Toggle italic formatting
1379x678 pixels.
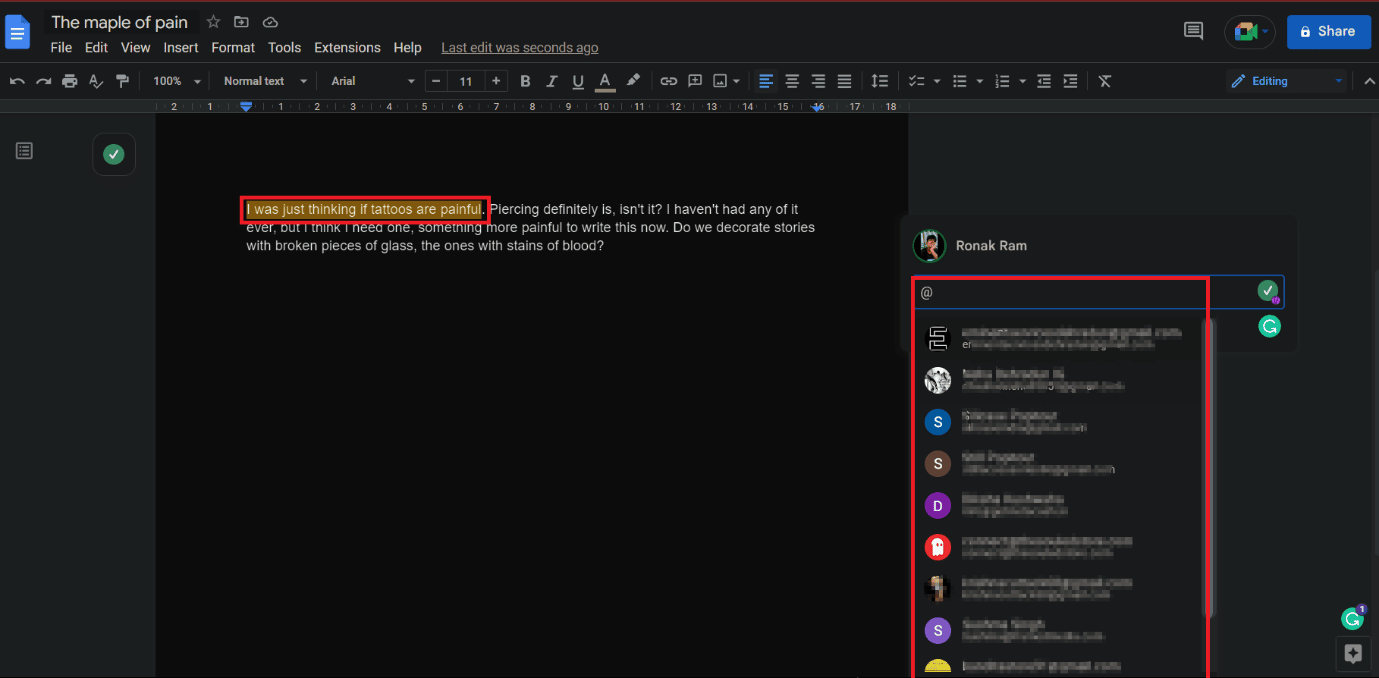point(551,81)
